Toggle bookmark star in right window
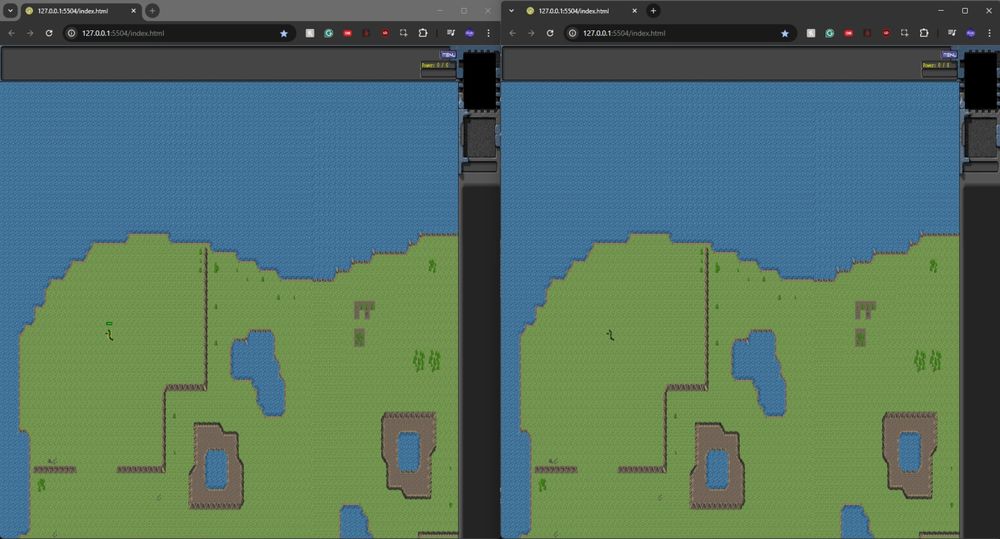This screenshot has height=539, width=1000. pyautogui.click(x=785, y=33)
